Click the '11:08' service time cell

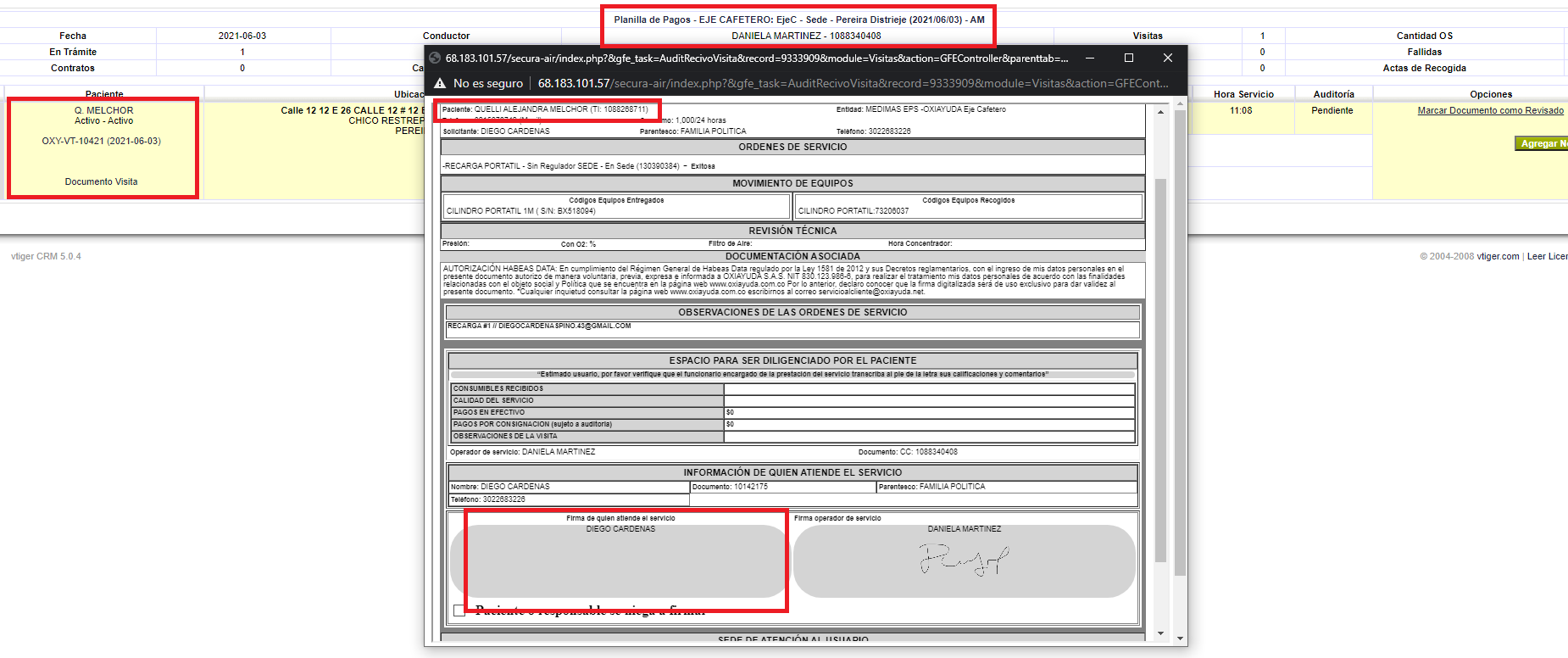[1241, 110]
